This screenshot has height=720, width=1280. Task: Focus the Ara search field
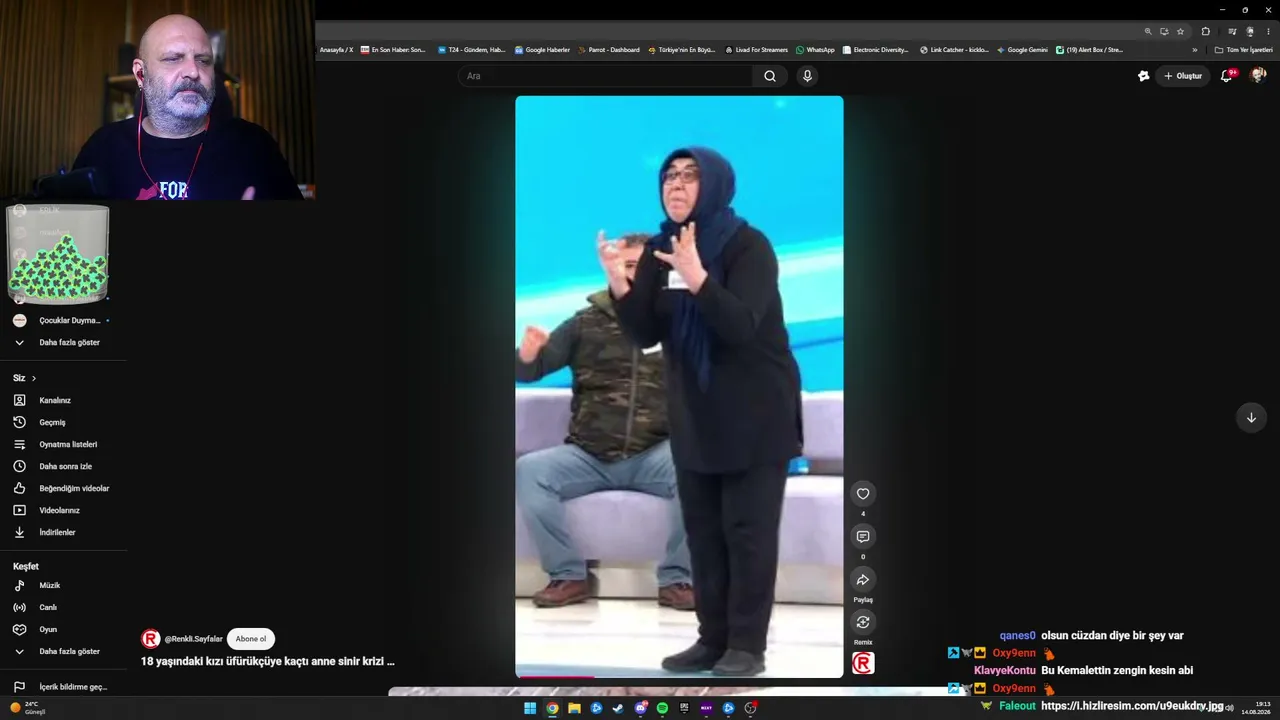(606, 76)
